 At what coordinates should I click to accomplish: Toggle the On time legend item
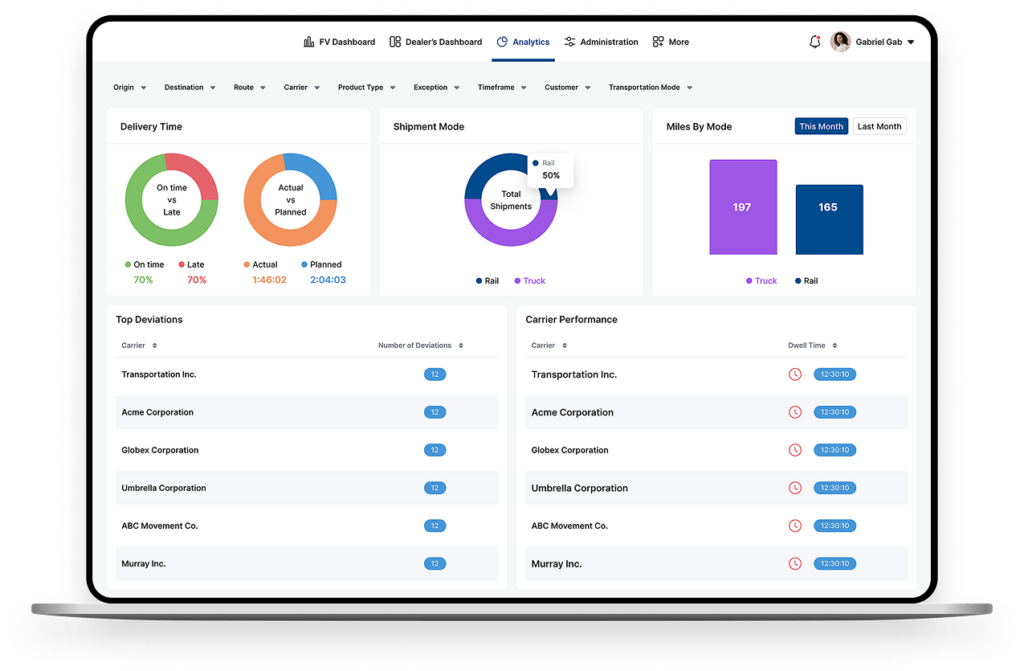(x=144, y=265)
